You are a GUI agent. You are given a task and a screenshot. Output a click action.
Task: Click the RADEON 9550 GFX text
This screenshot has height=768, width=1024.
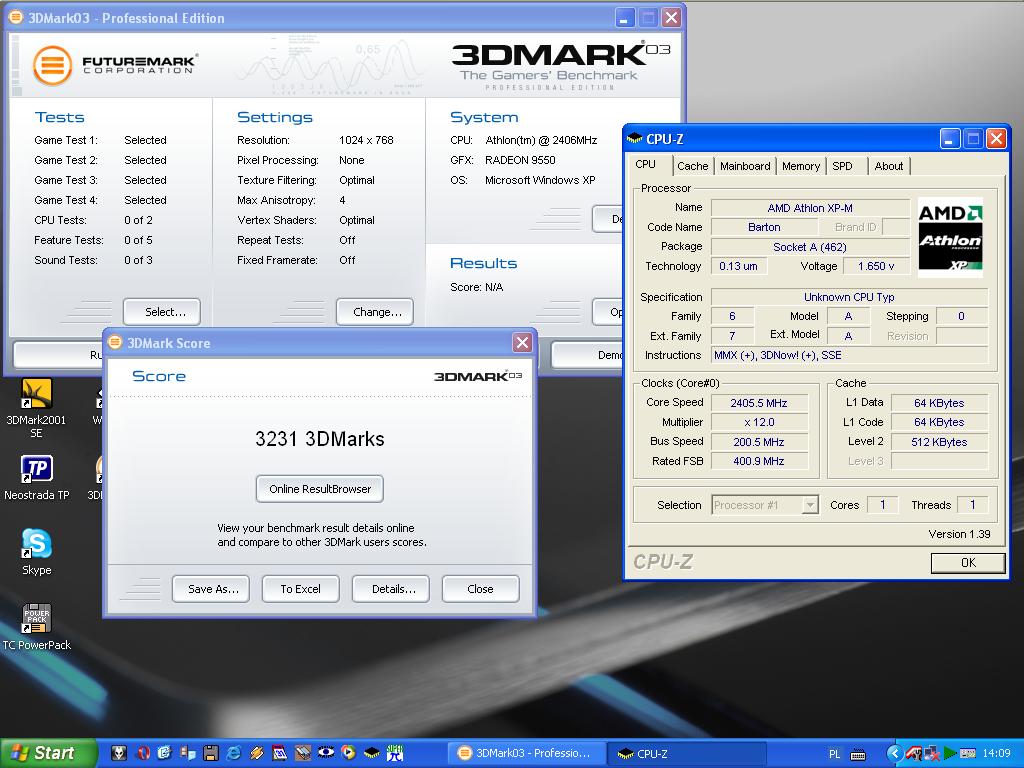click(520, 160)
